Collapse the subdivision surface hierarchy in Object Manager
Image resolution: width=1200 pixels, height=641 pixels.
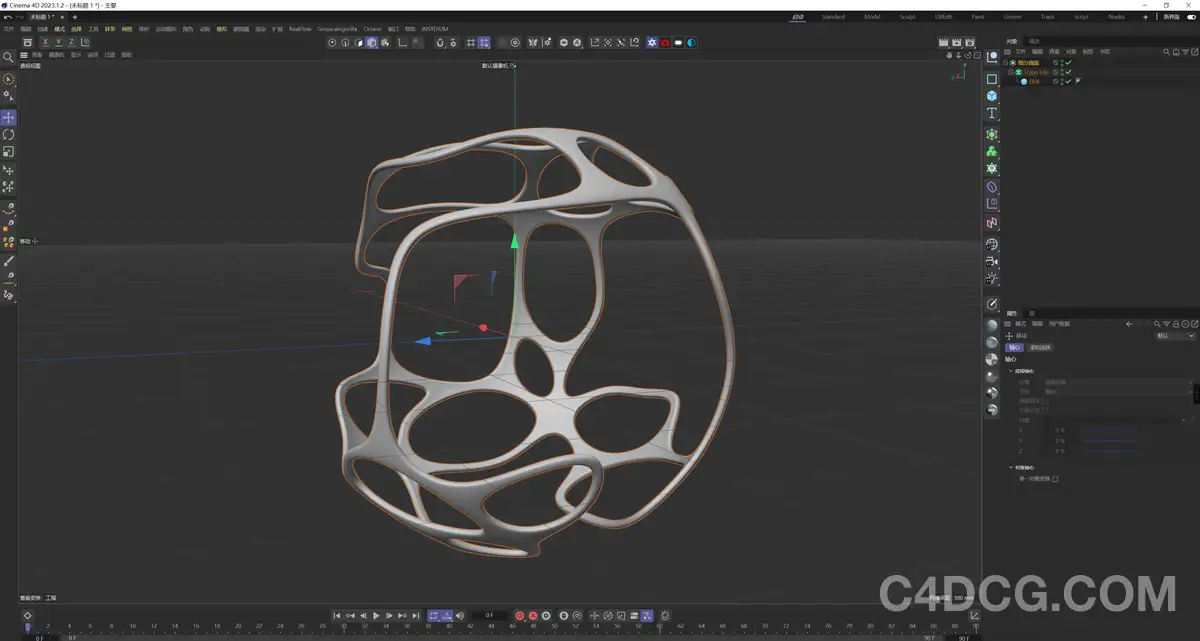[x=1005, y=61]
